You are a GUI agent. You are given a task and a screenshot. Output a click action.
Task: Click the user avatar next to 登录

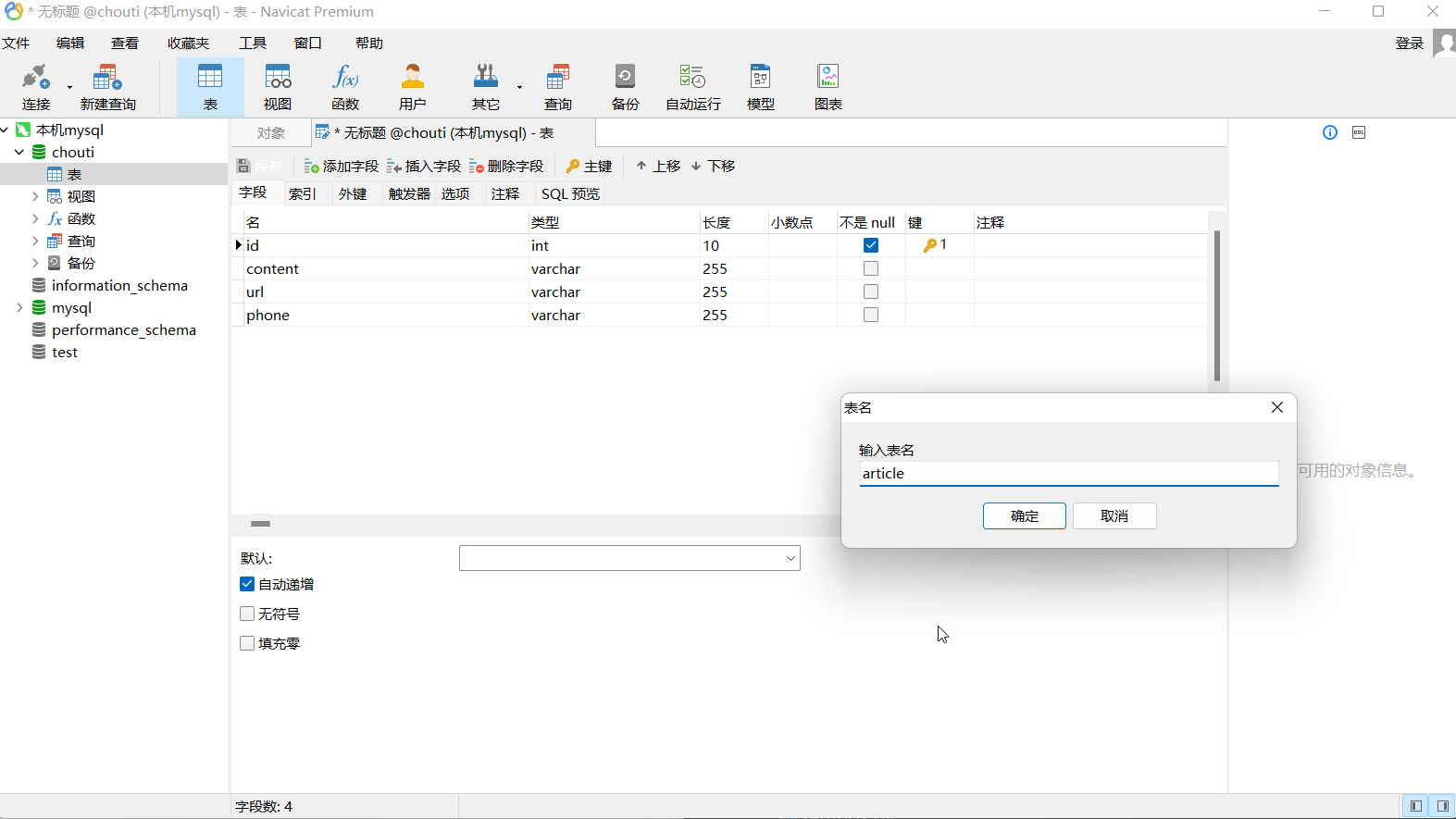pos(1444,43)
